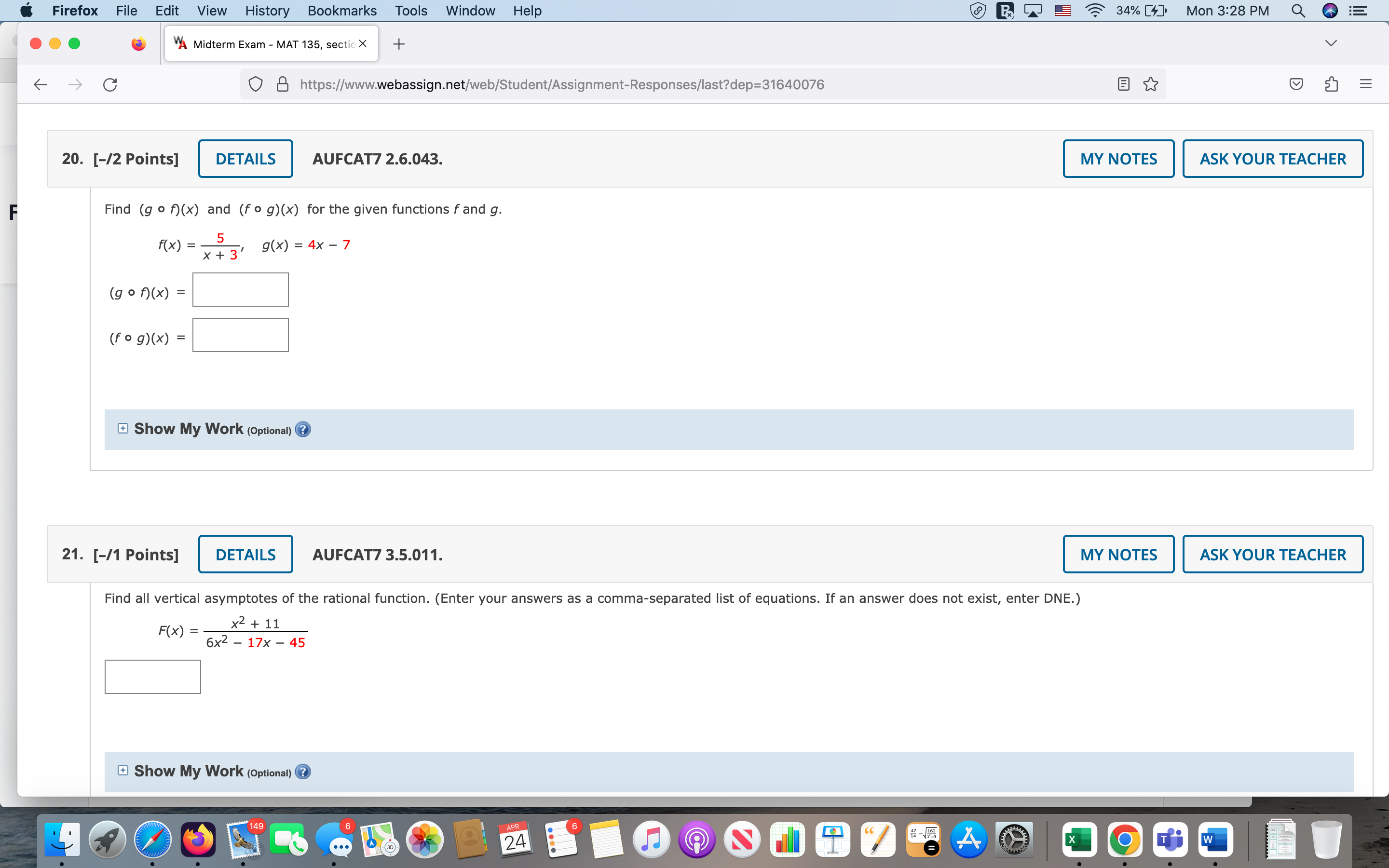1389x868 pixels.
Task: Click vertical asymptotes answer box
Action: [153, 677]
